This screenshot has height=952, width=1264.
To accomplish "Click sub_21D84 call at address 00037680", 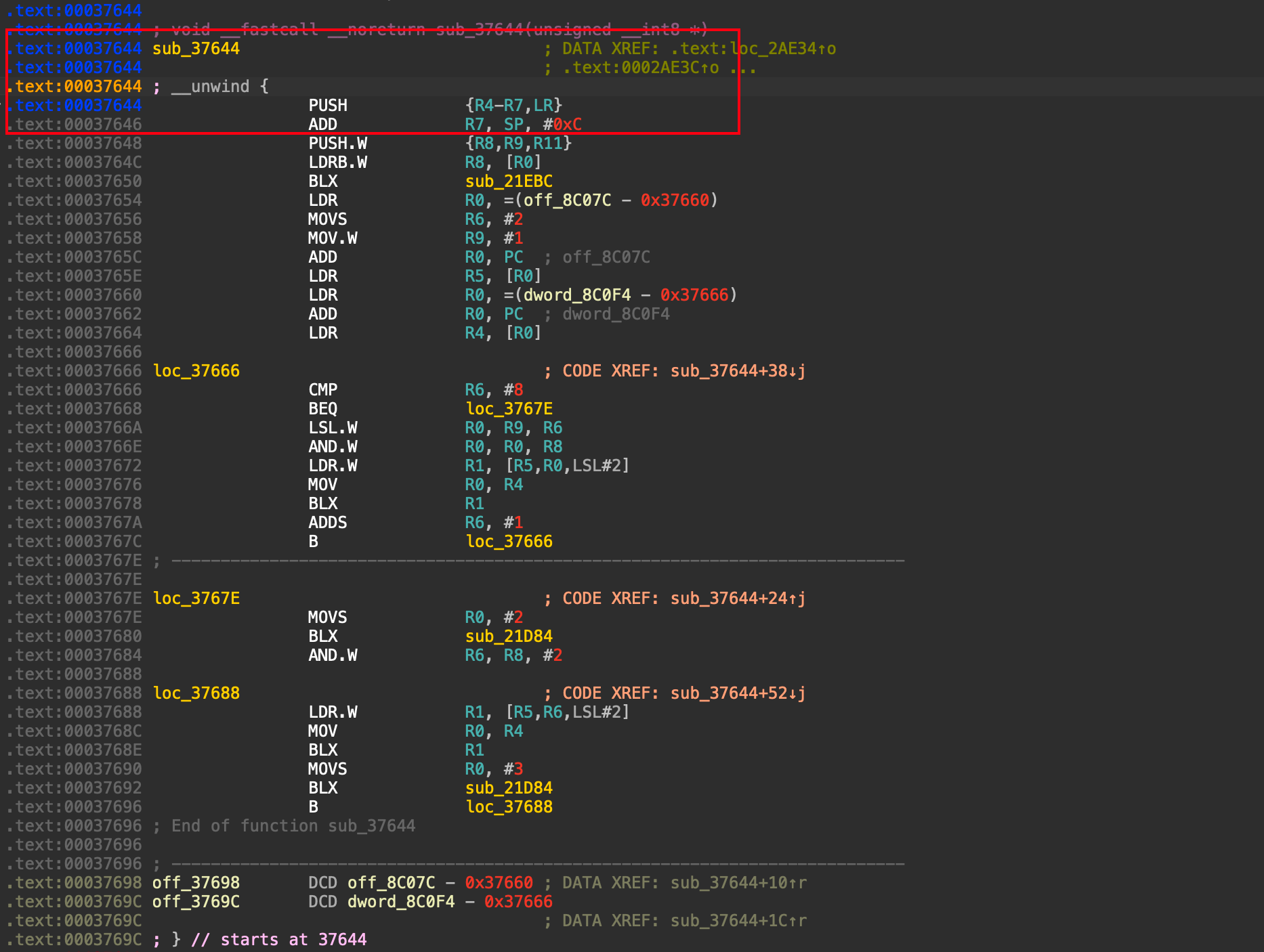I will 509,636.
